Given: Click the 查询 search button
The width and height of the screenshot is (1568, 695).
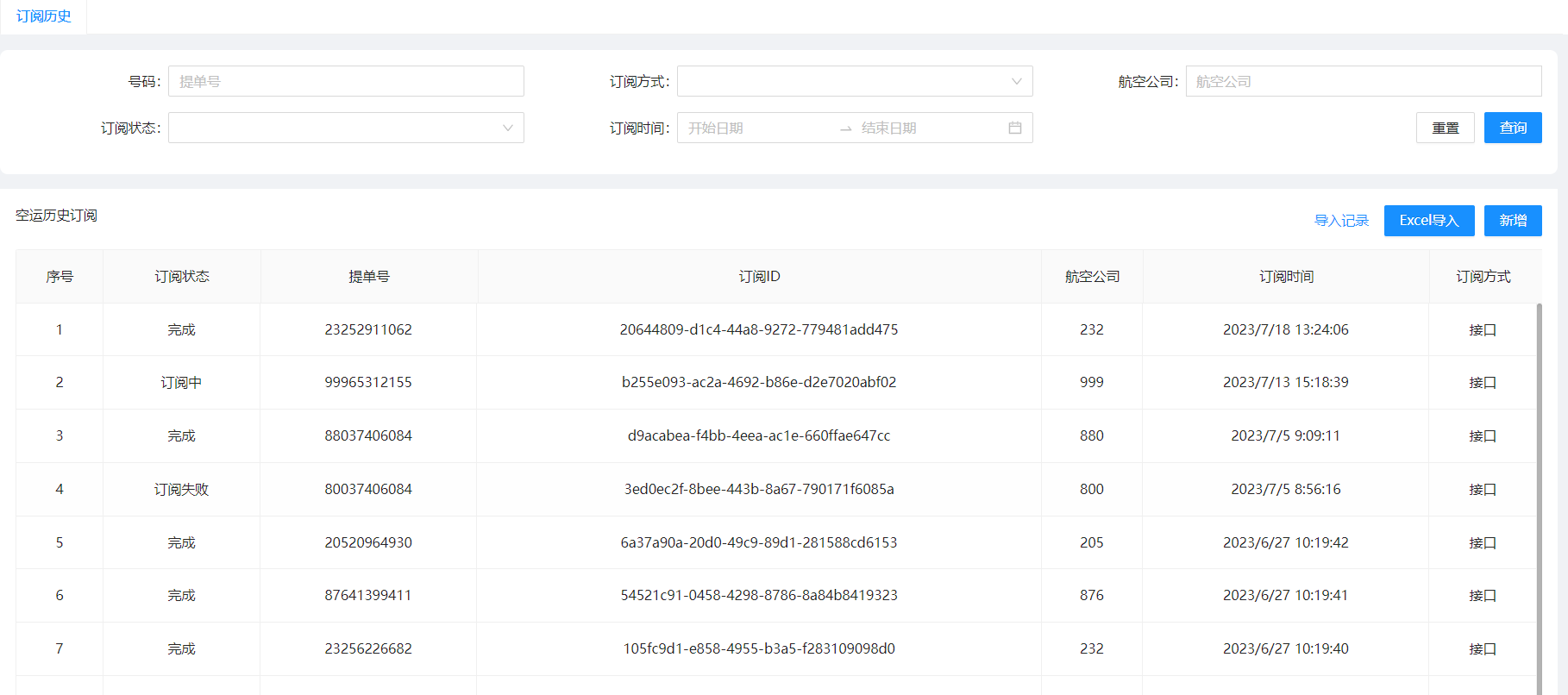Looking at the screenshot, I should coord(1513,128).
